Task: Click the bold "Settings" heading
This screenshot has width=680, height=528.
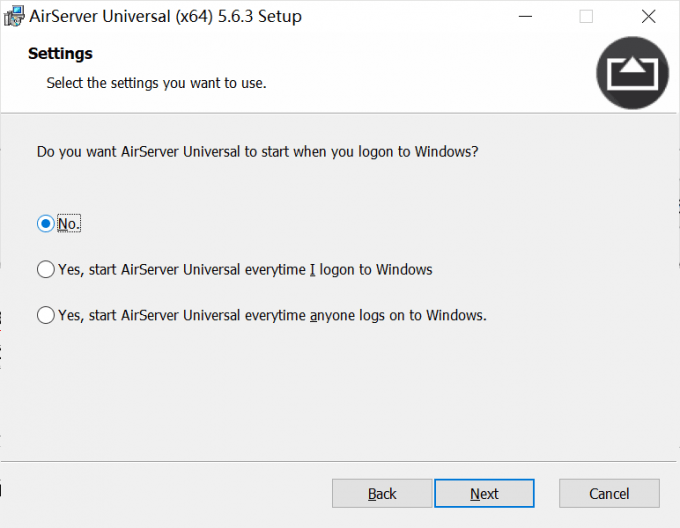Action: [60, 53]
